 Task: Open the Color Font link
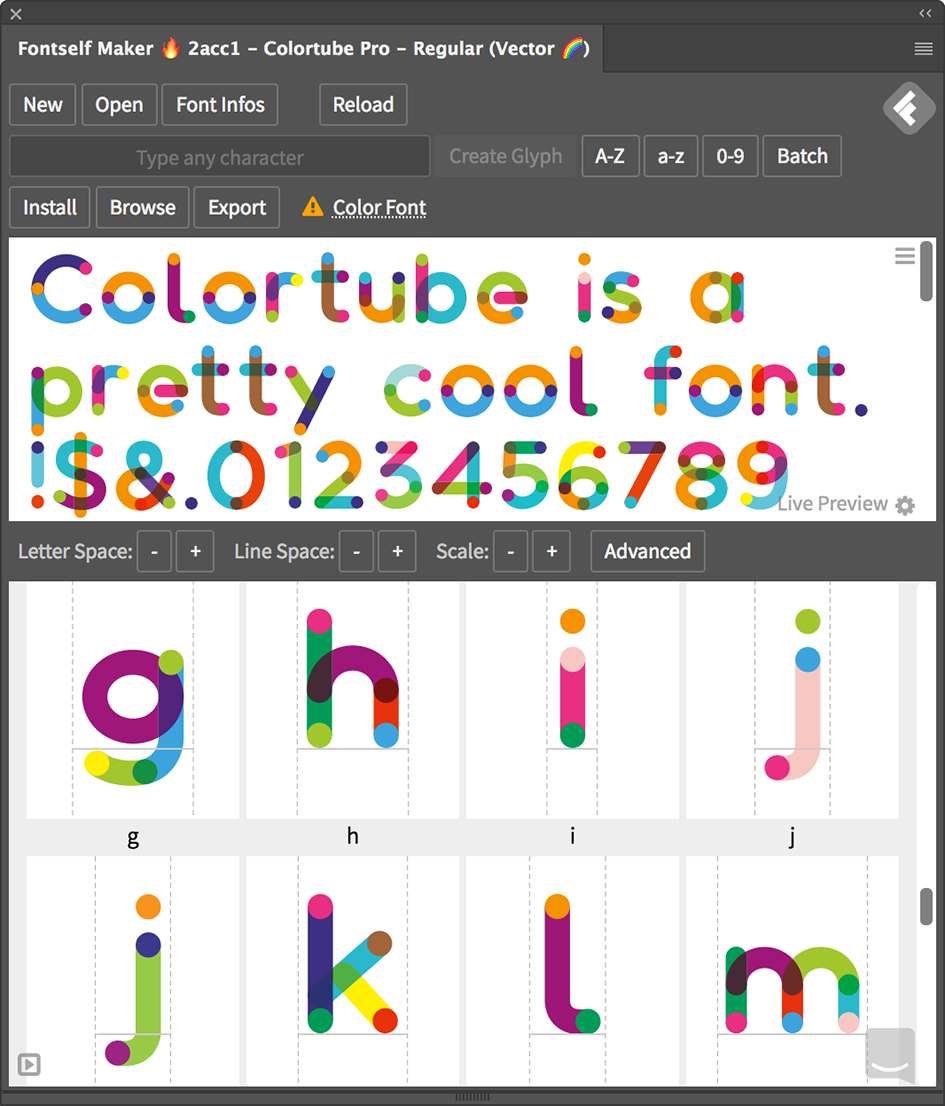coord(379,207)
